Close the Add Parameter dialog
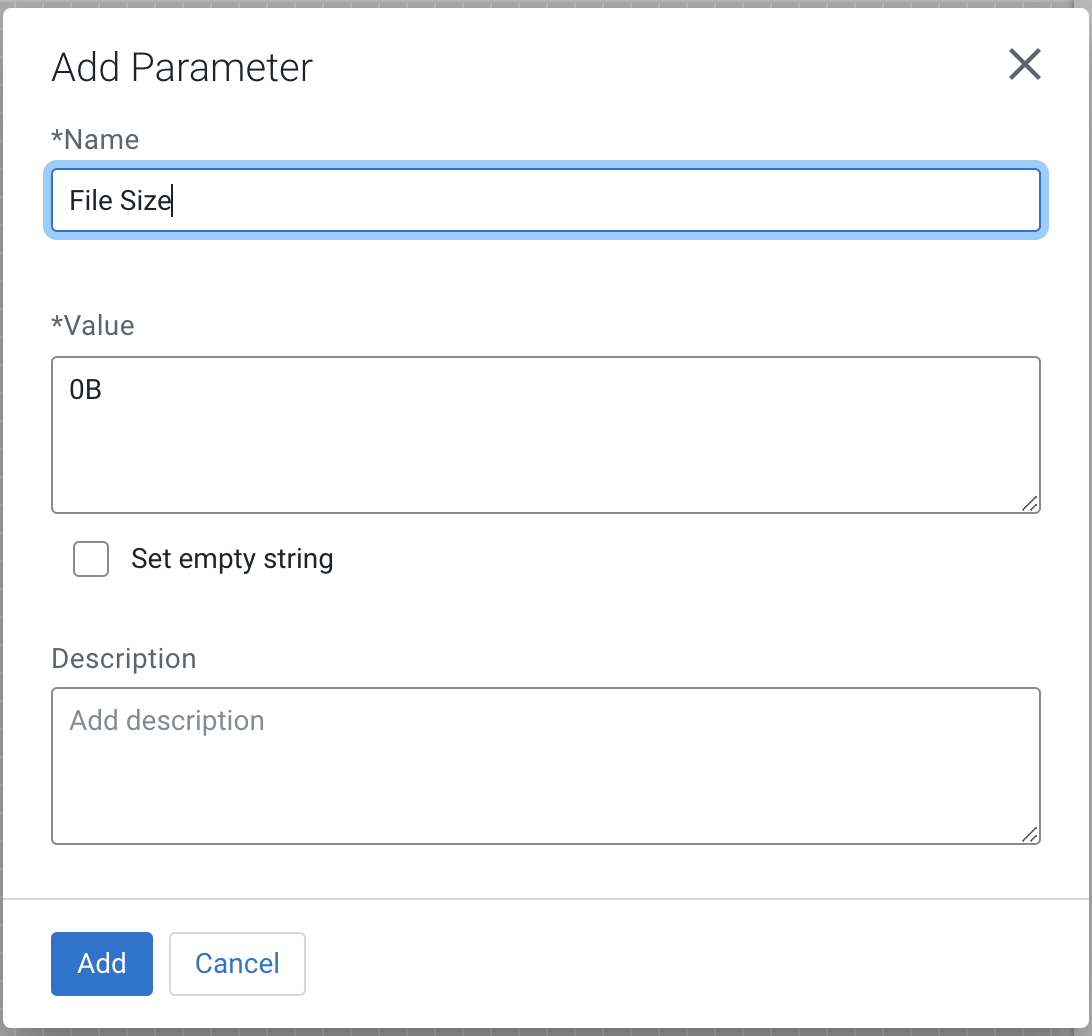This screenshot has width=1092, height=1036. 1025,65
